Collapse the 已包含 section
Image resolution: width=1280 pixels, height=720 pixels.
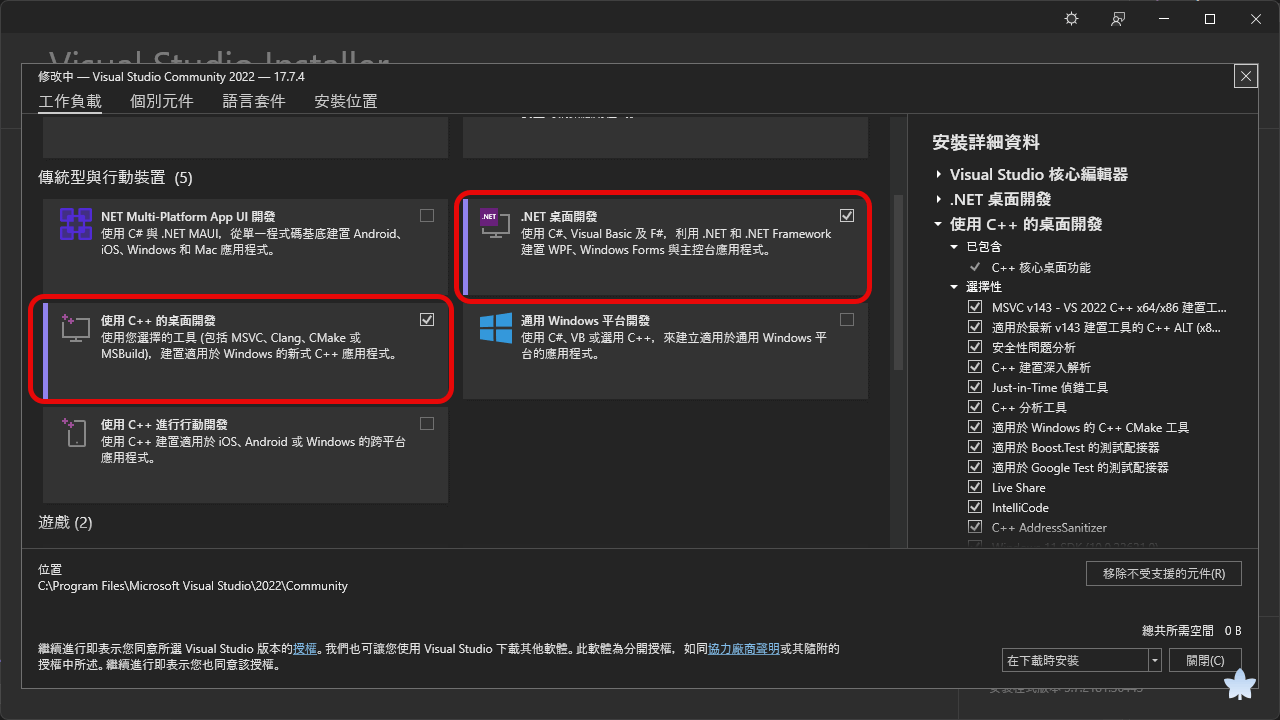point(955,246)
